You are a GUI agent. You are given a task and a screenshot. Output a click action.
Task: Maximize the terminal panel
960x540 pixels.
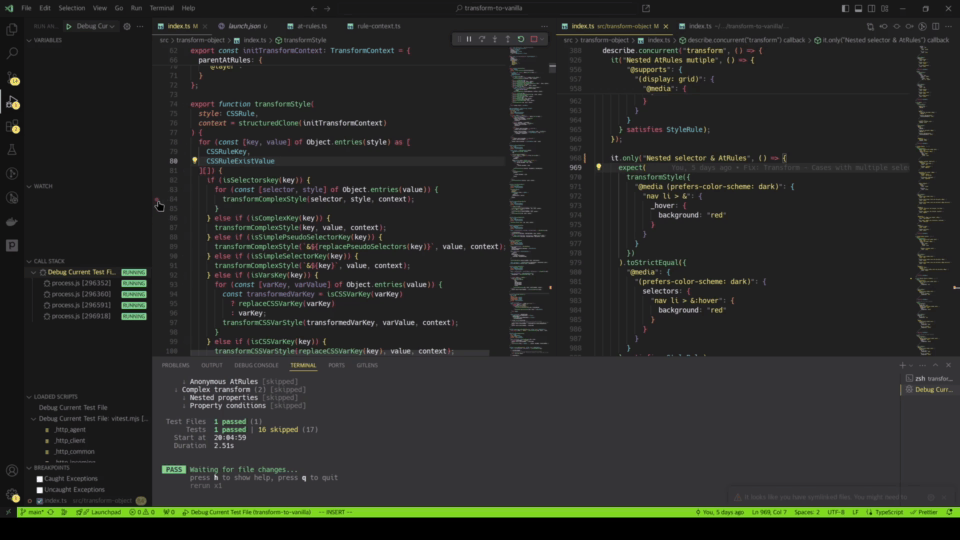coord(936,365)
